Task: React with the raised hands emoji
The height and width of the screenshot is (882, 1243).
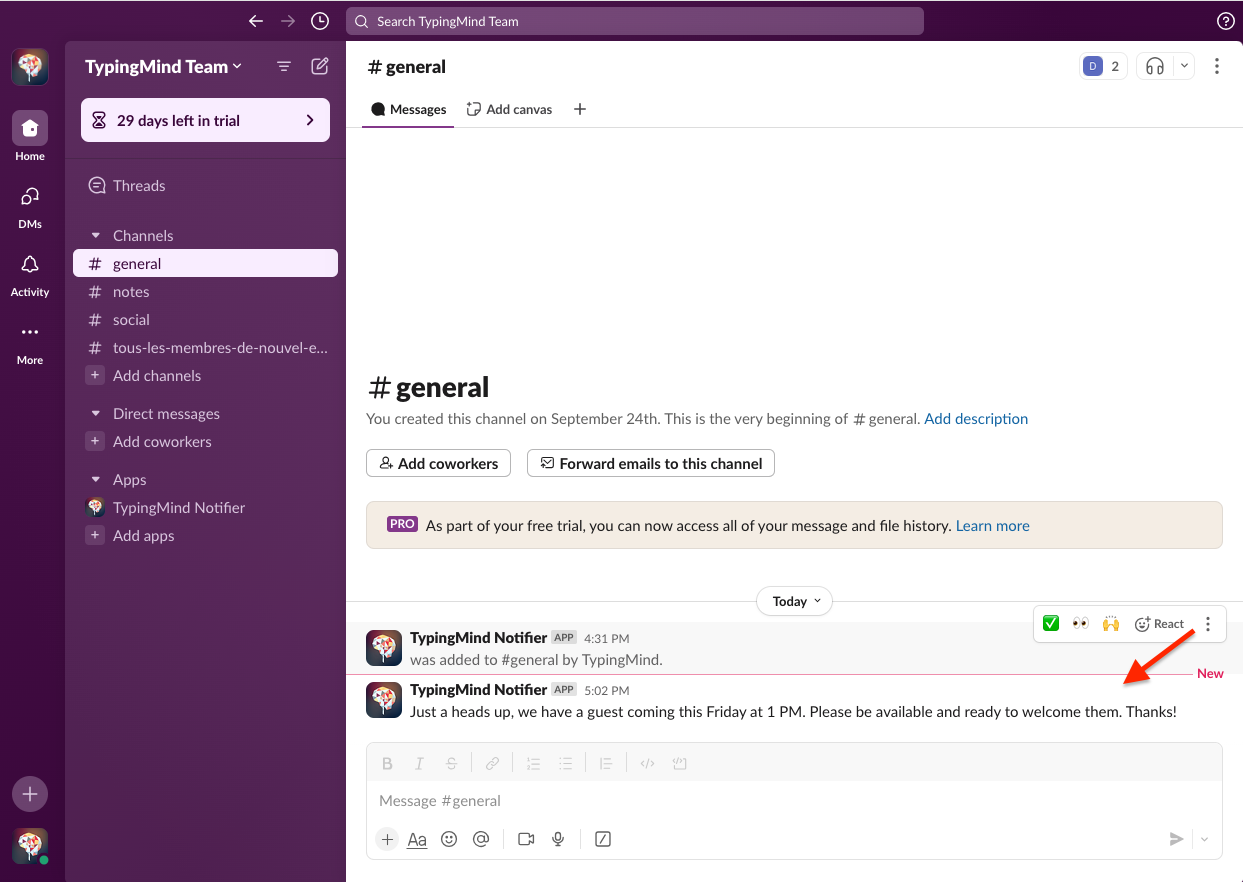Action: tap(1110, 623)
